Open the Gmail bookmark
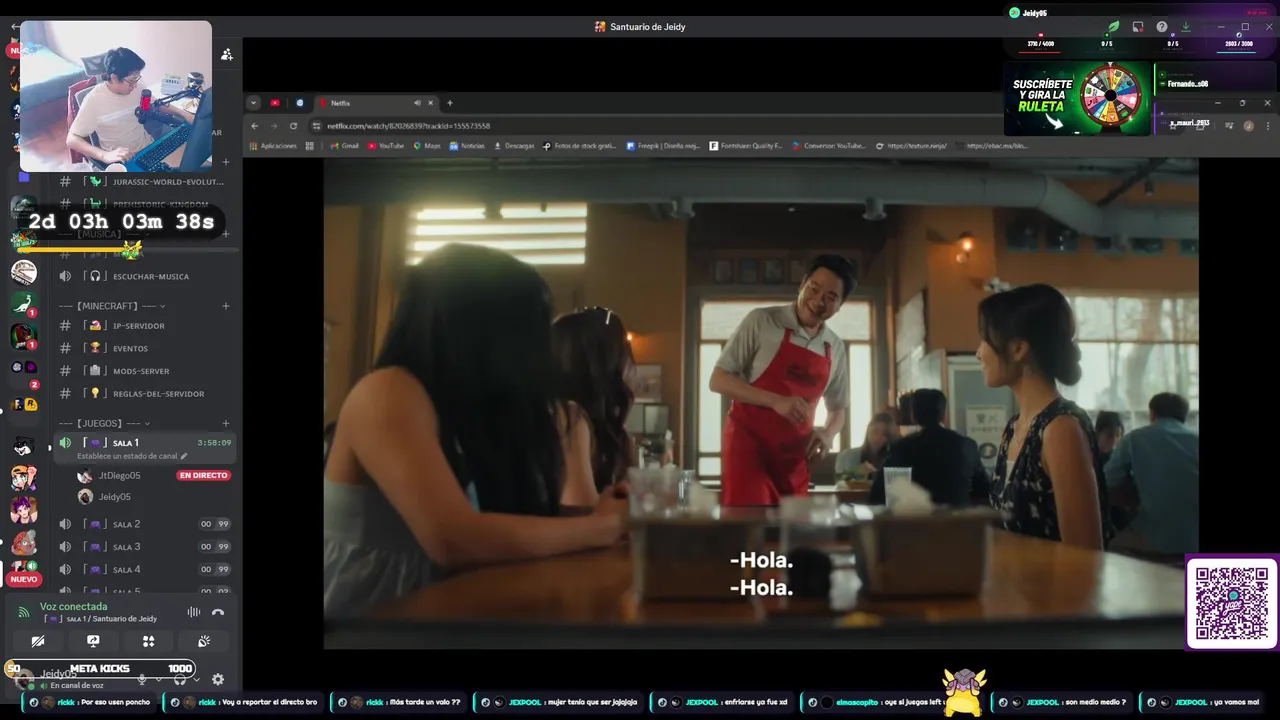1280x720 pixels. [345, 146]
